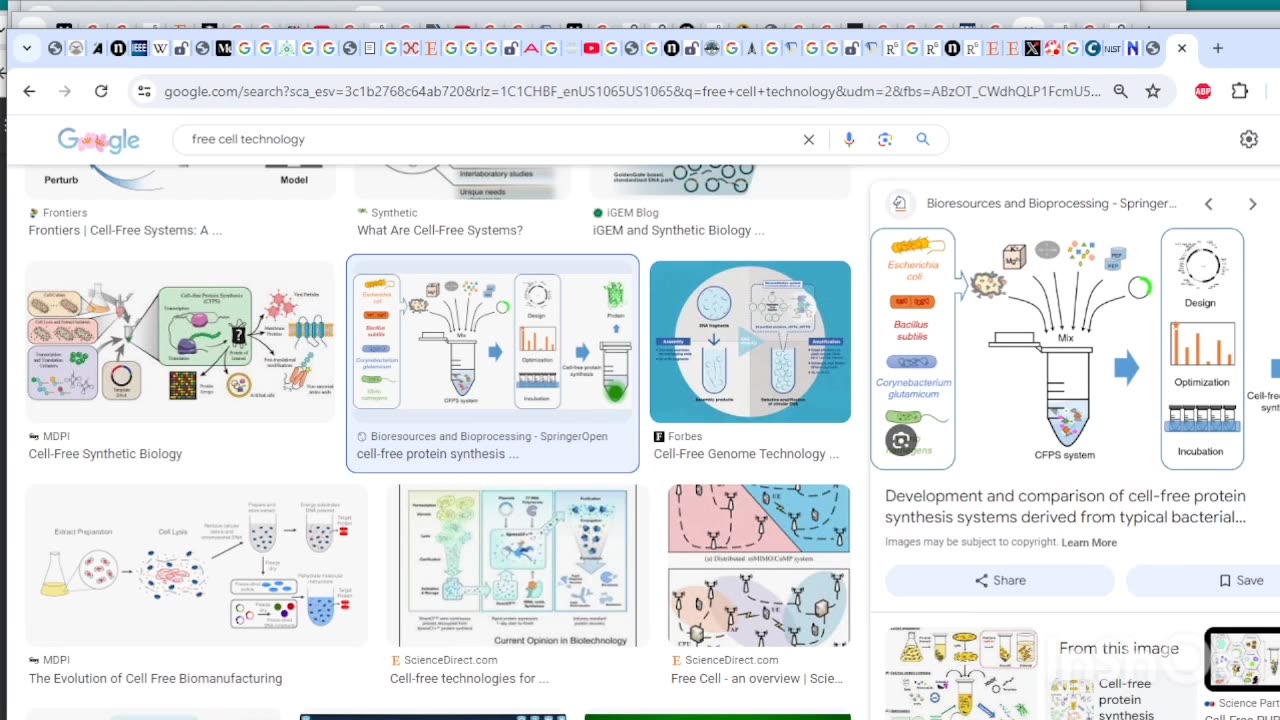Search by image with Lens icon

tap(885, 139)
